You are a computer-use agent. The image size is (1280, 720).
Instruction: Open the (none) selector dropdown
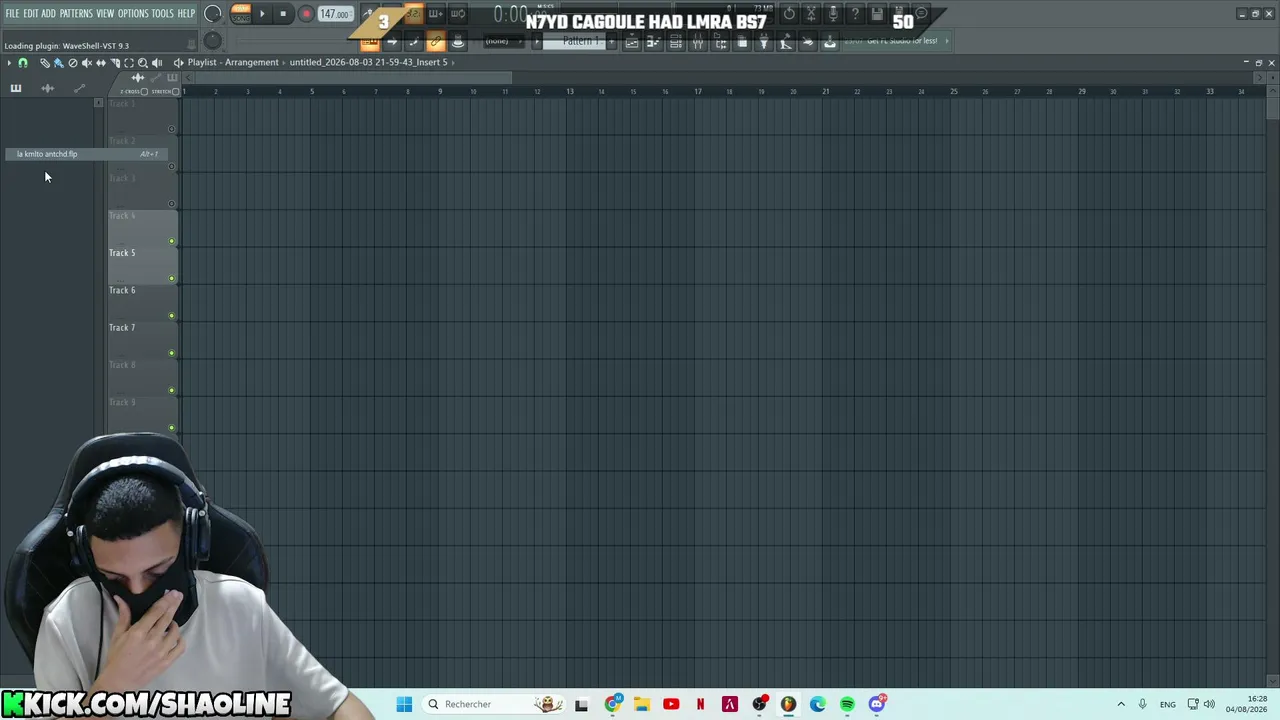pyautogui.click(x=503, y=41)
